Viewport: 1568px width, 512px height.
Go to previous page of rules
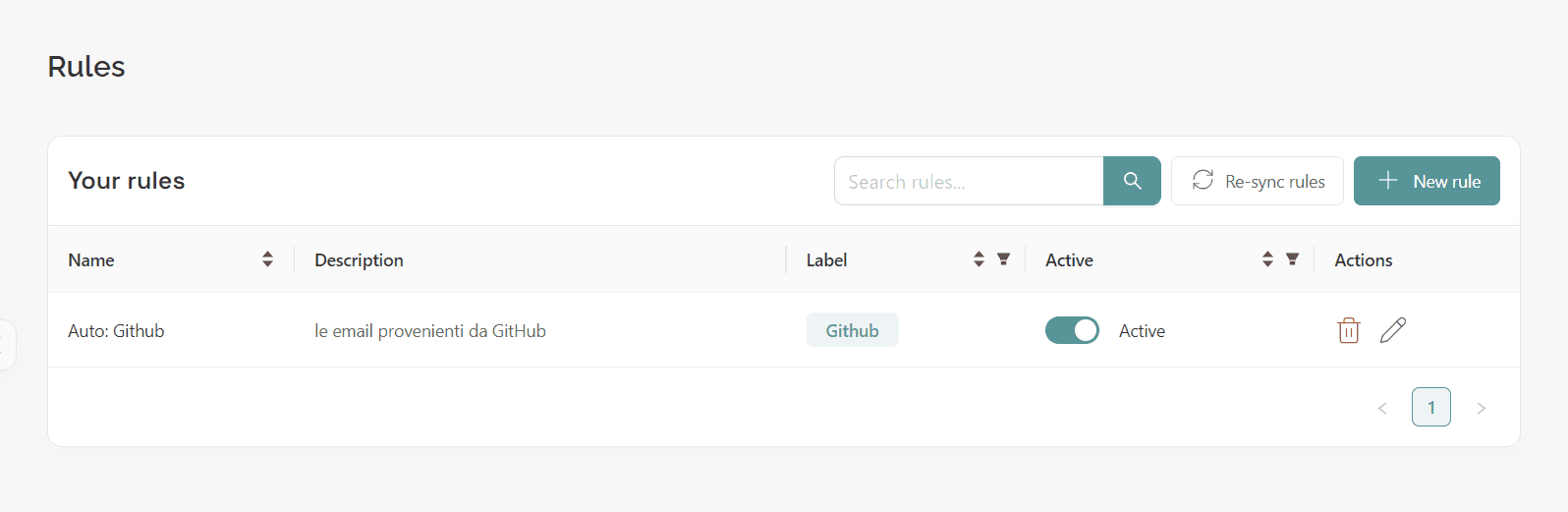pos(1382,408)
